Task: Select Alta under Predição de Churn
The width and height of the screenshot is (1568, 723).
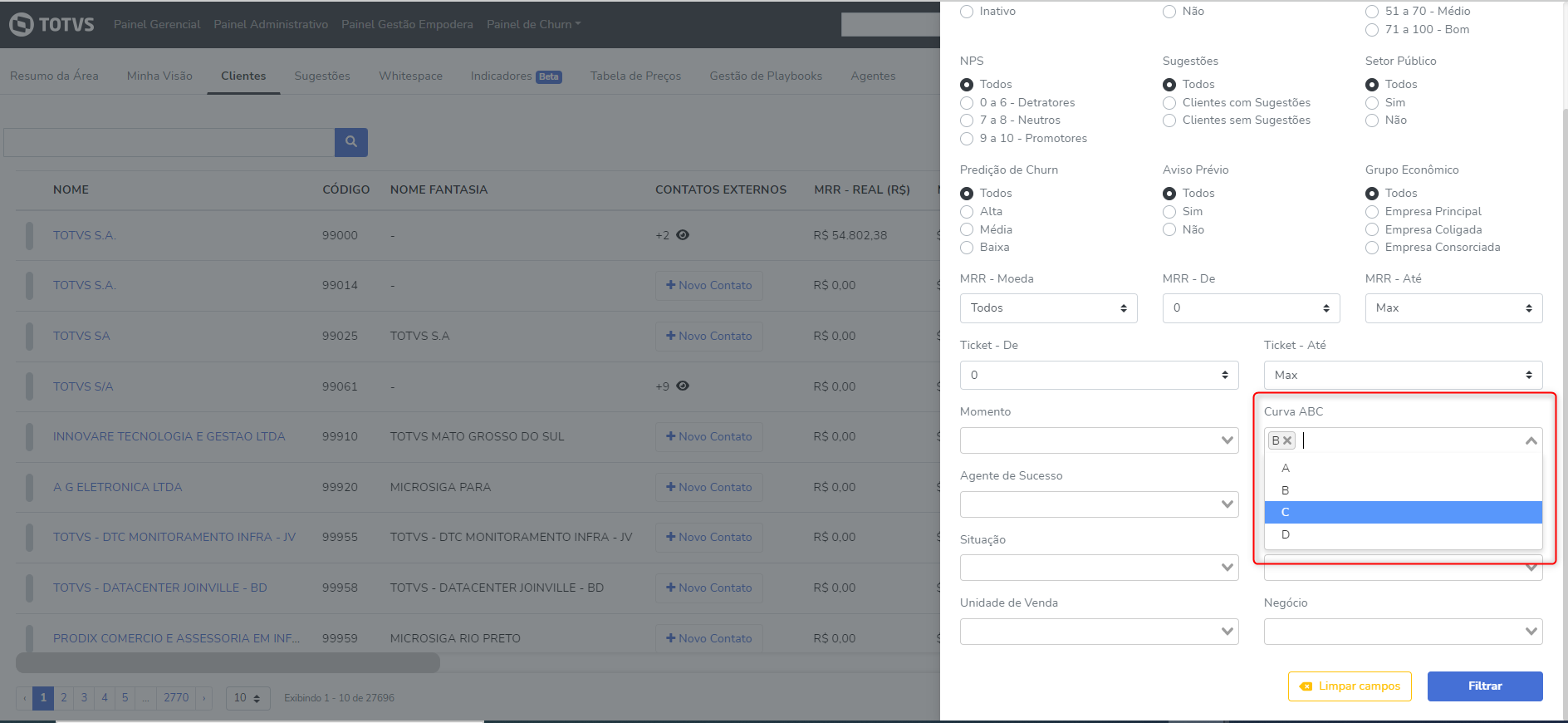Action: tap(967, 212)
